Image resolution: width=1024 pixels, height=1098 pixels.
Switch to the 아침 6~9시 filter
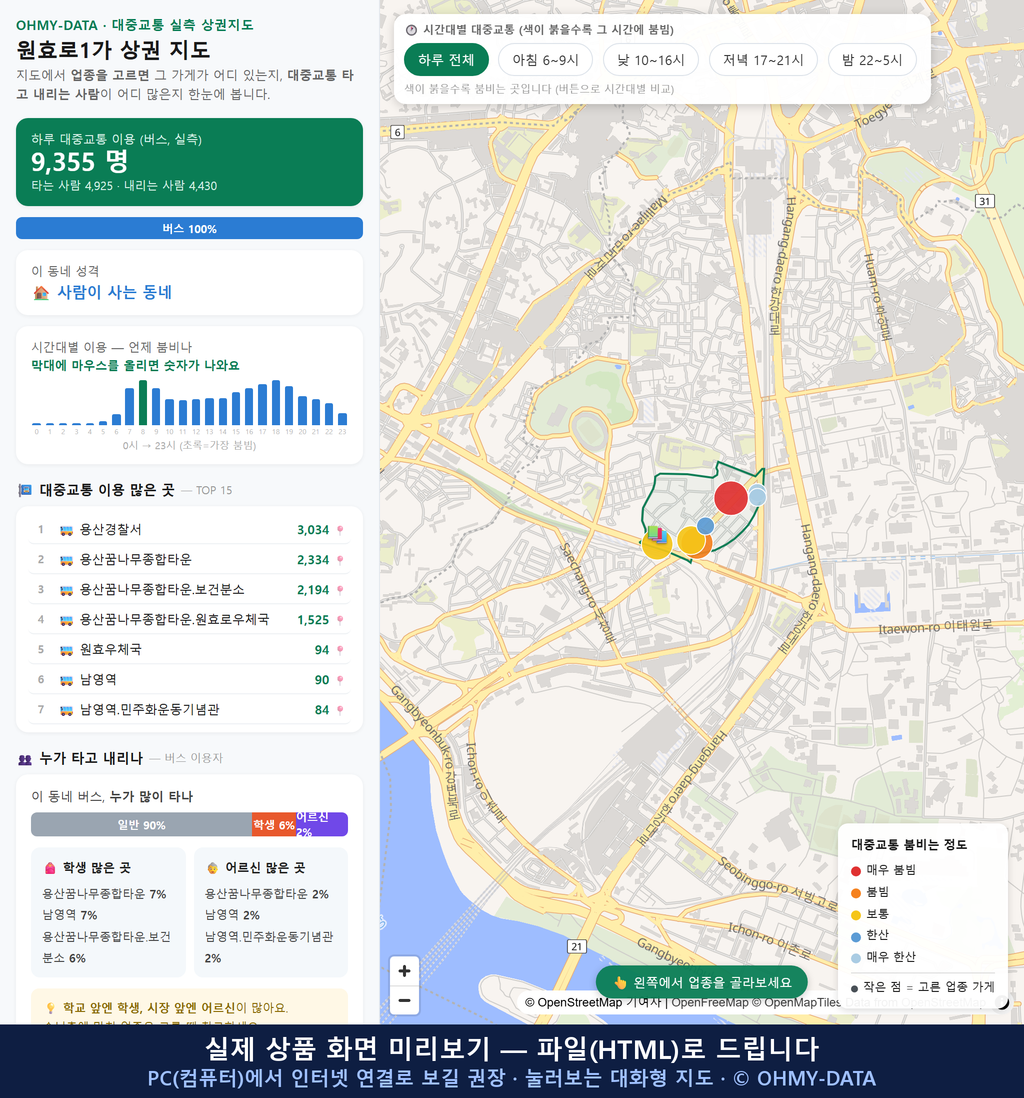point(546,60)
